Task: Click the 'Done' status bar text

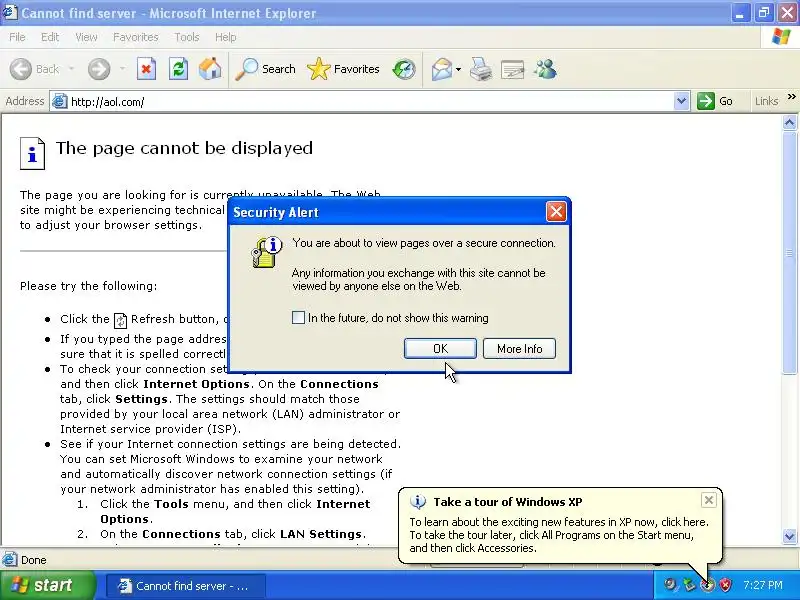Action: pyautogui.click(x=34, y=560)
